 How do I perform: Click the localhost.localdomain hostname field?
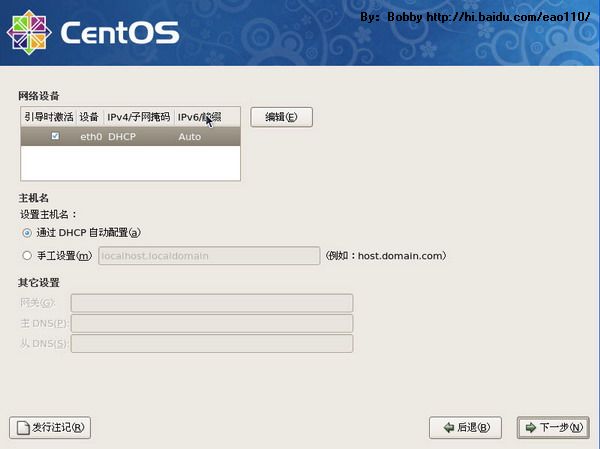tap(209, 256)
